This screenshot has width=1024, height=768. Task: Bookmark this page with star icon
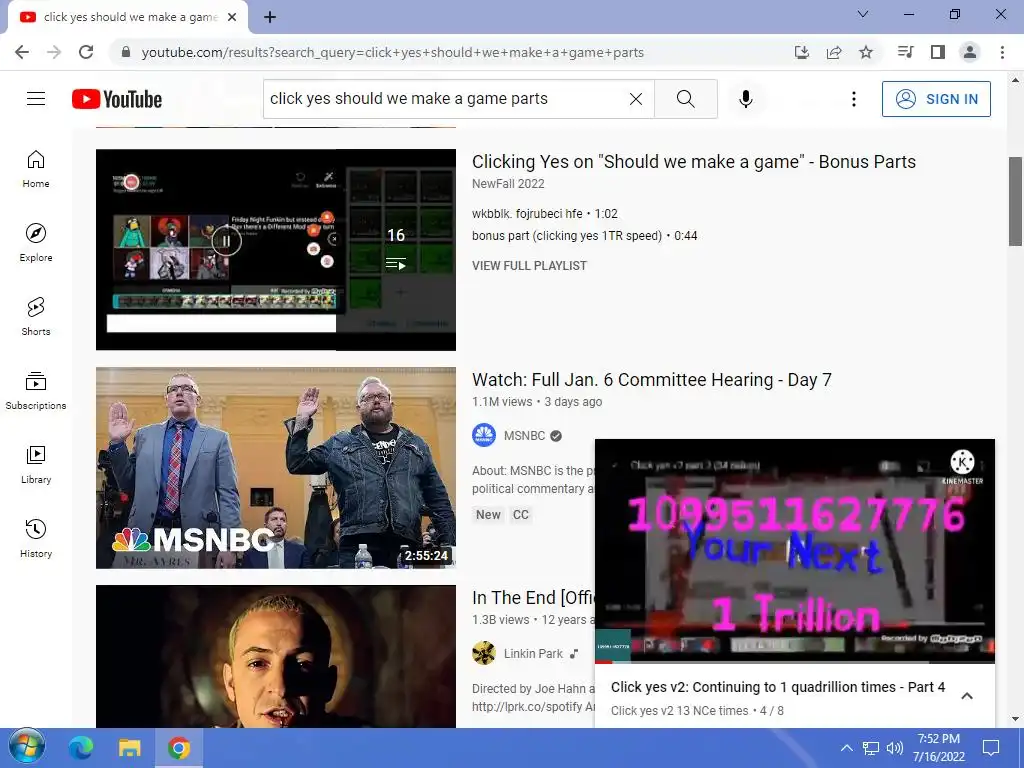(x=866, y=52)
